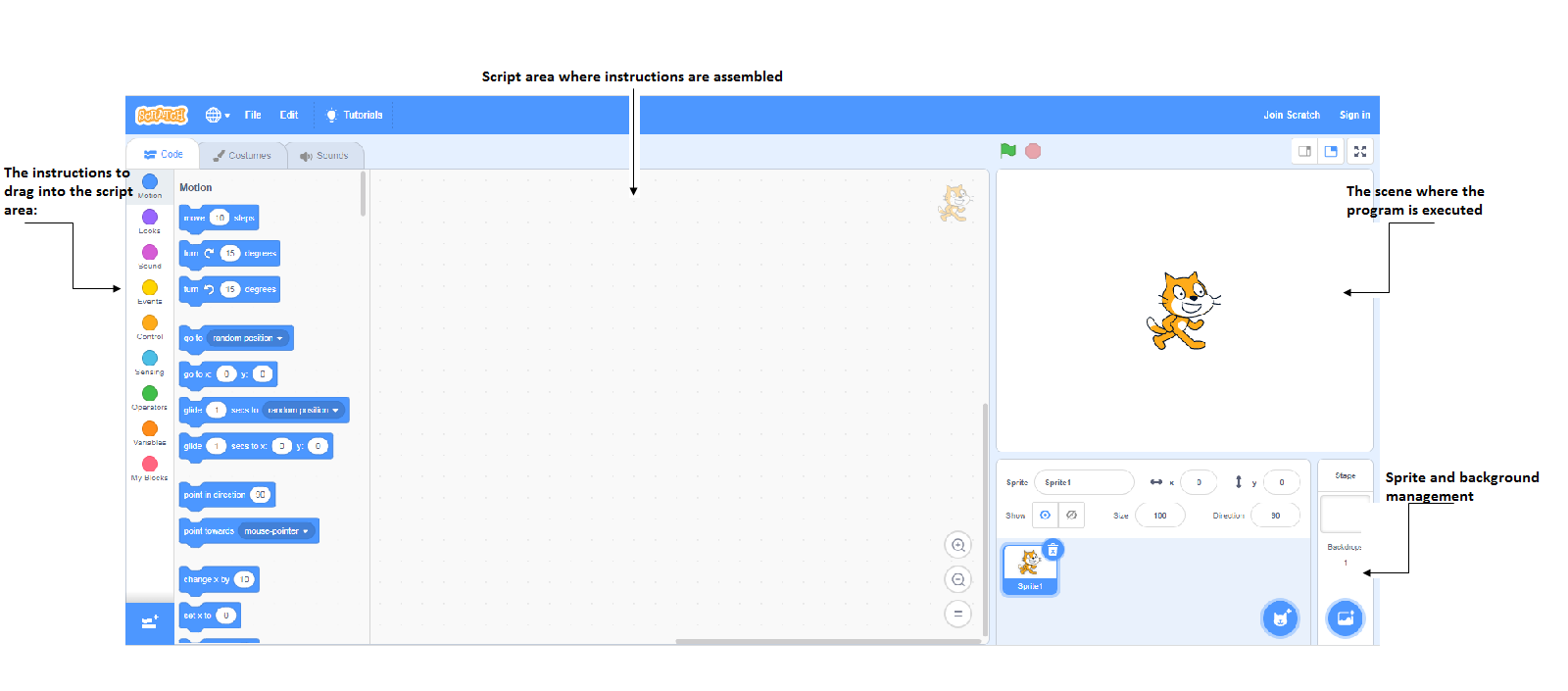Select the Motion block category
The width and height of the screenshot is (1568, 691).
(x=150, y=185)
